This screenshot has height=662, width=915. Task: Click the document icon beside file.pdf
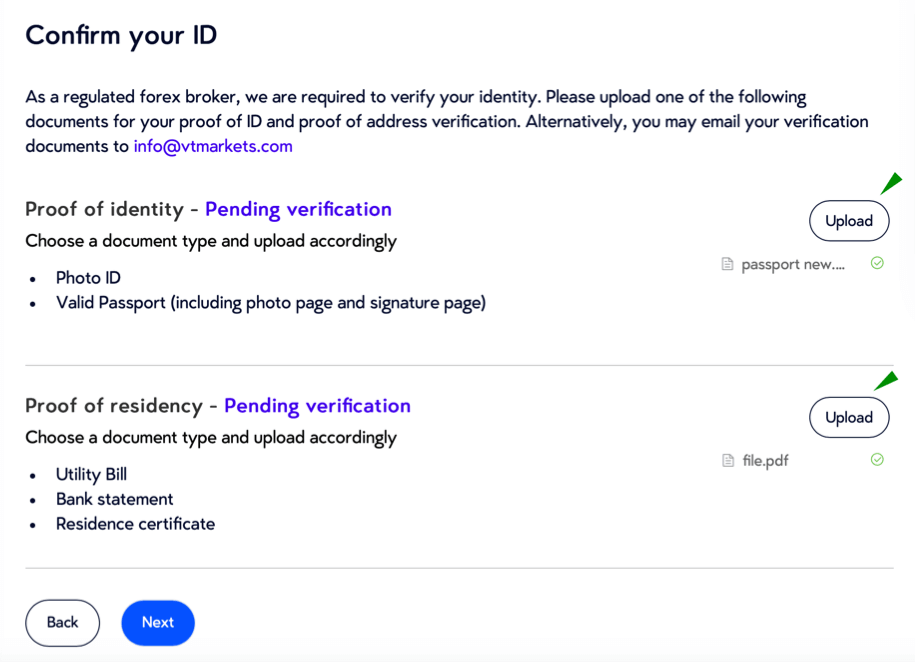[728, 461]
